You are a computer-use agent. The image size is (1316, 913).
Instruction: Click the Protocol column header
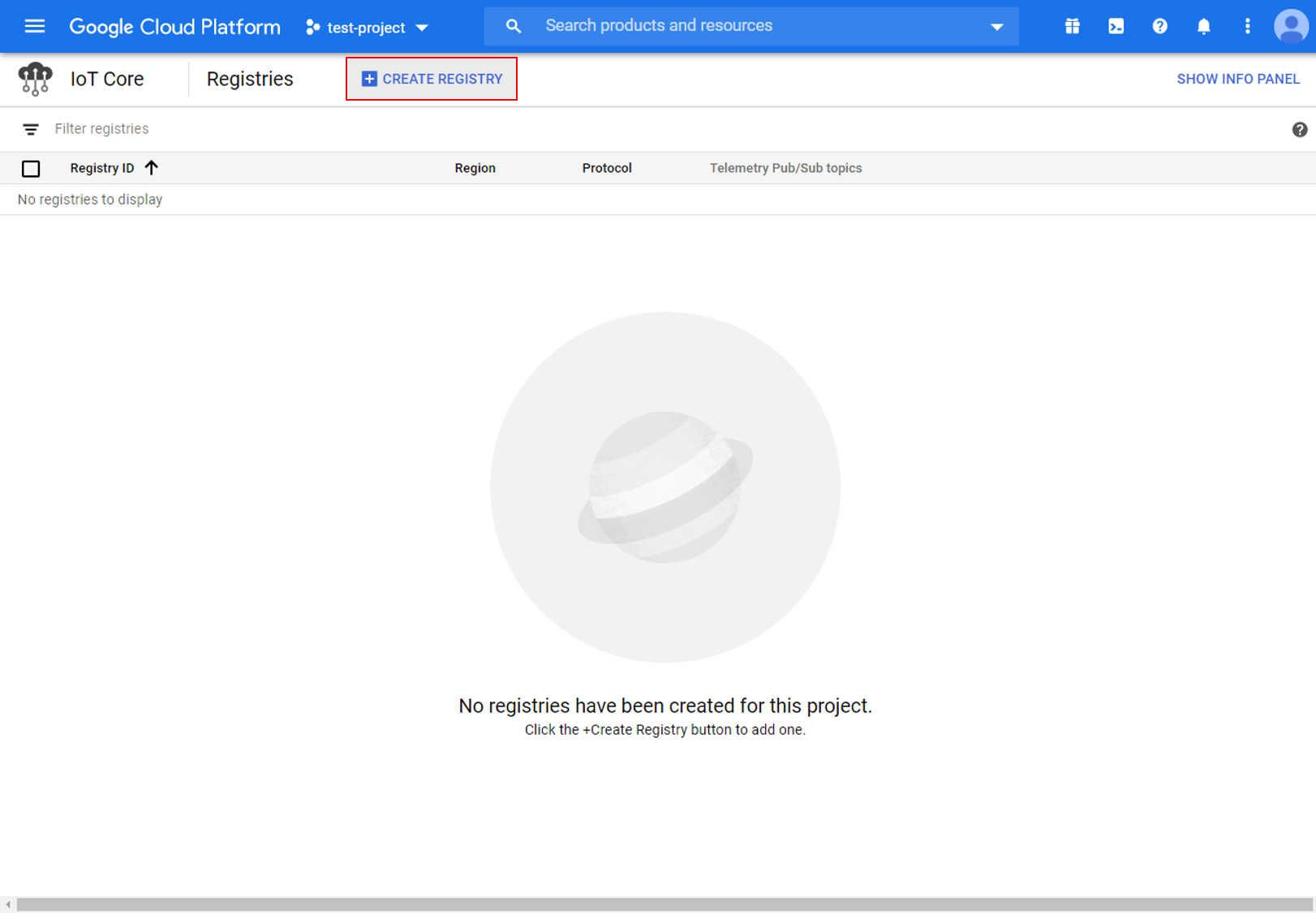click(607, 168)
